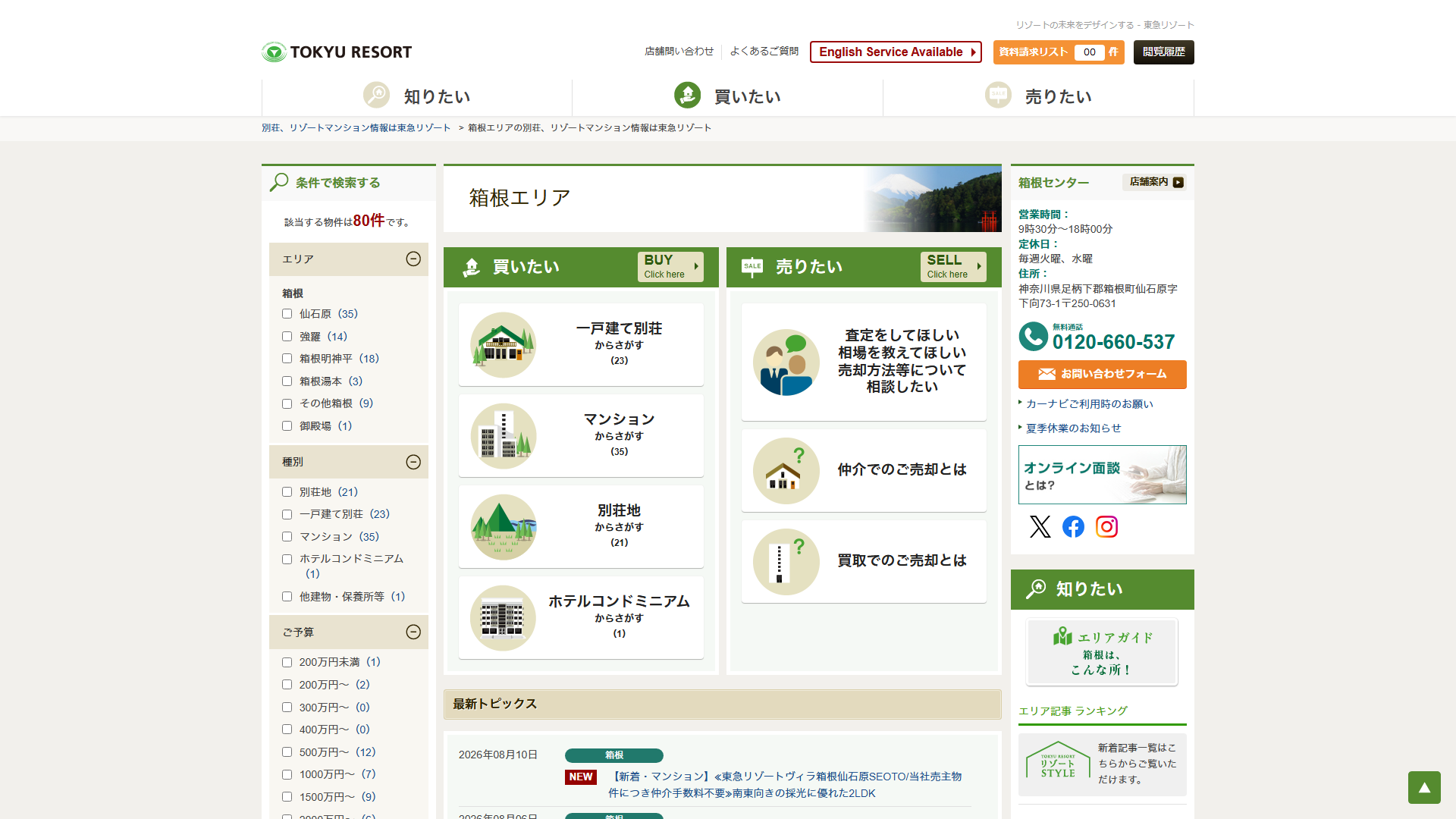Click the SELL Click here button
This screenshot has height=819, width=1456.
953,267
